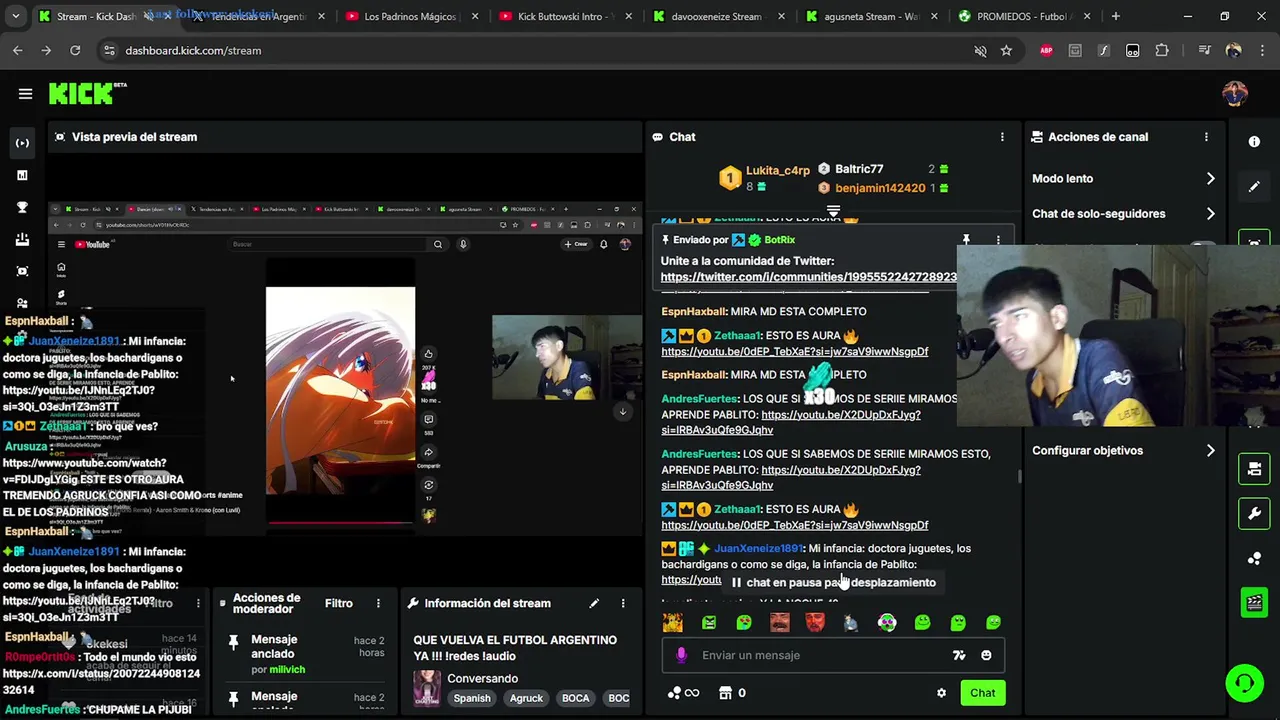The width and height of the screenshot is (1280, 720).
Task: Click the wrench tool icon in right rail
Action: point(1254,514)
